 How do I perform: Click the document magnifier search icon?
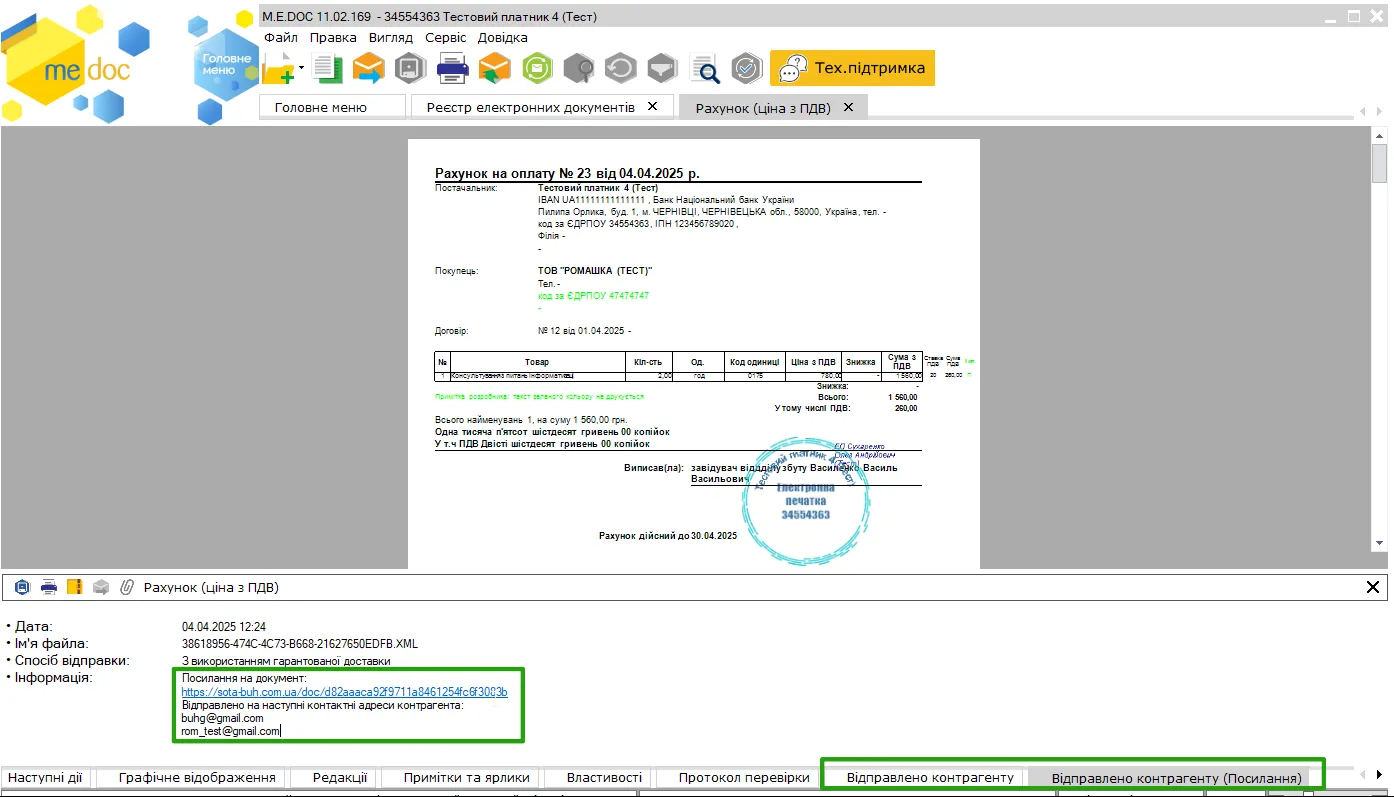[x=706, y=68]
